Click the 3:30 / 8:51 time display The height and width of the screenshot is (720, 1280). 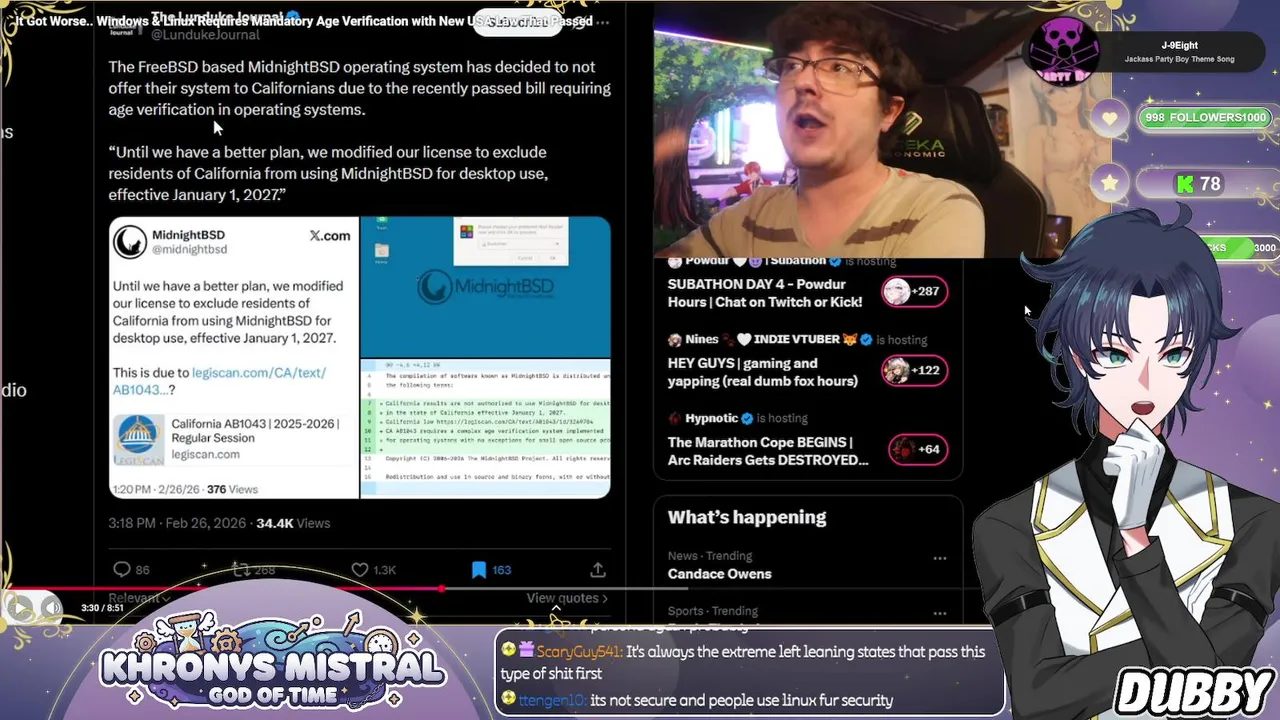pyautogui.click(x=102, y=608)
